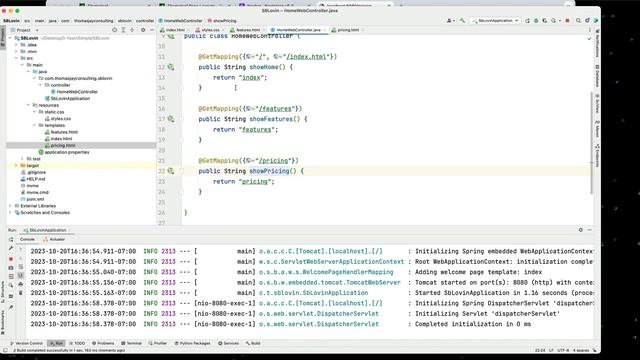Open Search Everywhere magnifier icon

[578, 20]
